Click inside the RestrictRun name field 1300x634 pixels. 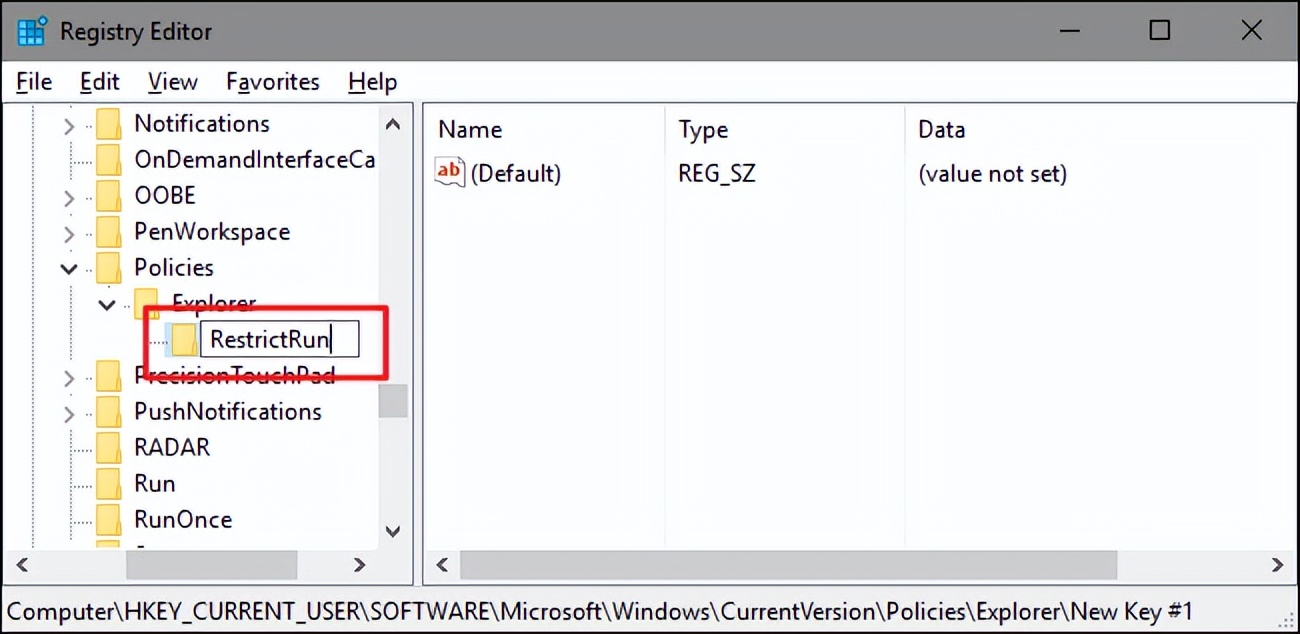pyautogui.click(x=280, y=339)
